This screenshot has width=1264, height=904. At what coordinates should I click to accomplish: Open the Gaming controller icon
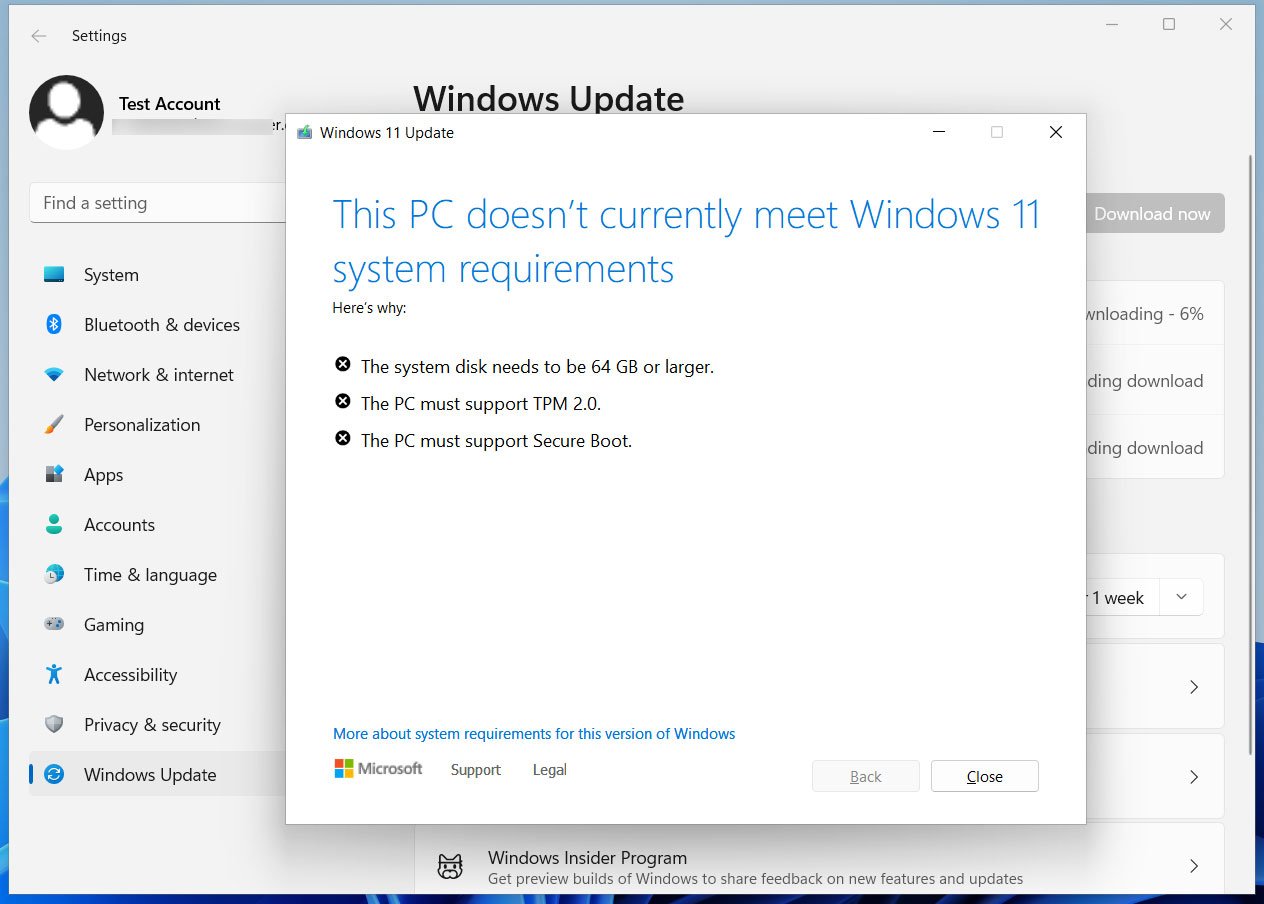[x=54, y=624]
